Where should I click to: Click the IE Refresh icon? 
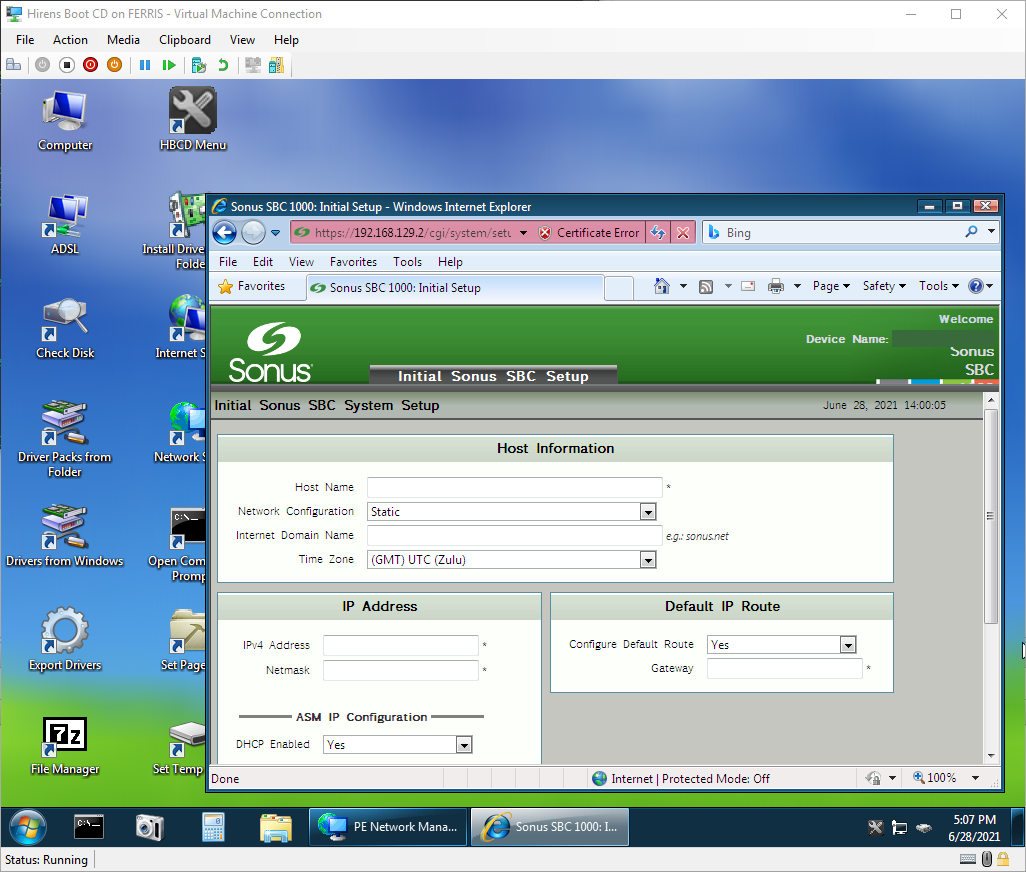point(658,232)
